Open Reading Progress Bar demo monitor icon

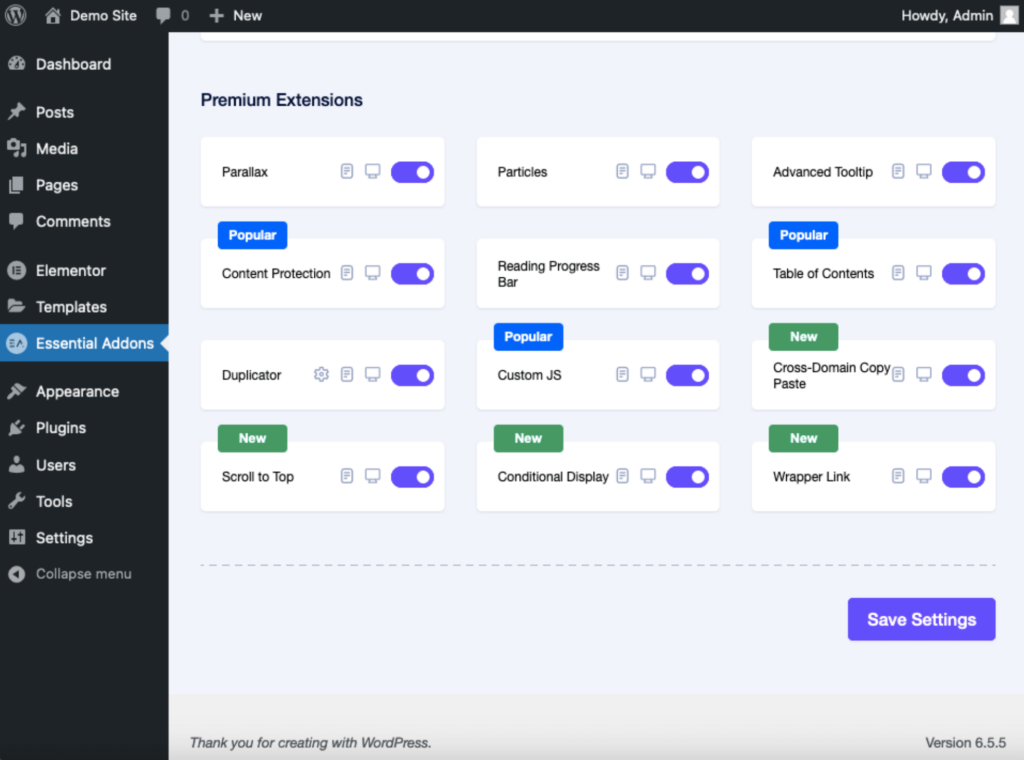pyautogui.click(x=648, y=273)
